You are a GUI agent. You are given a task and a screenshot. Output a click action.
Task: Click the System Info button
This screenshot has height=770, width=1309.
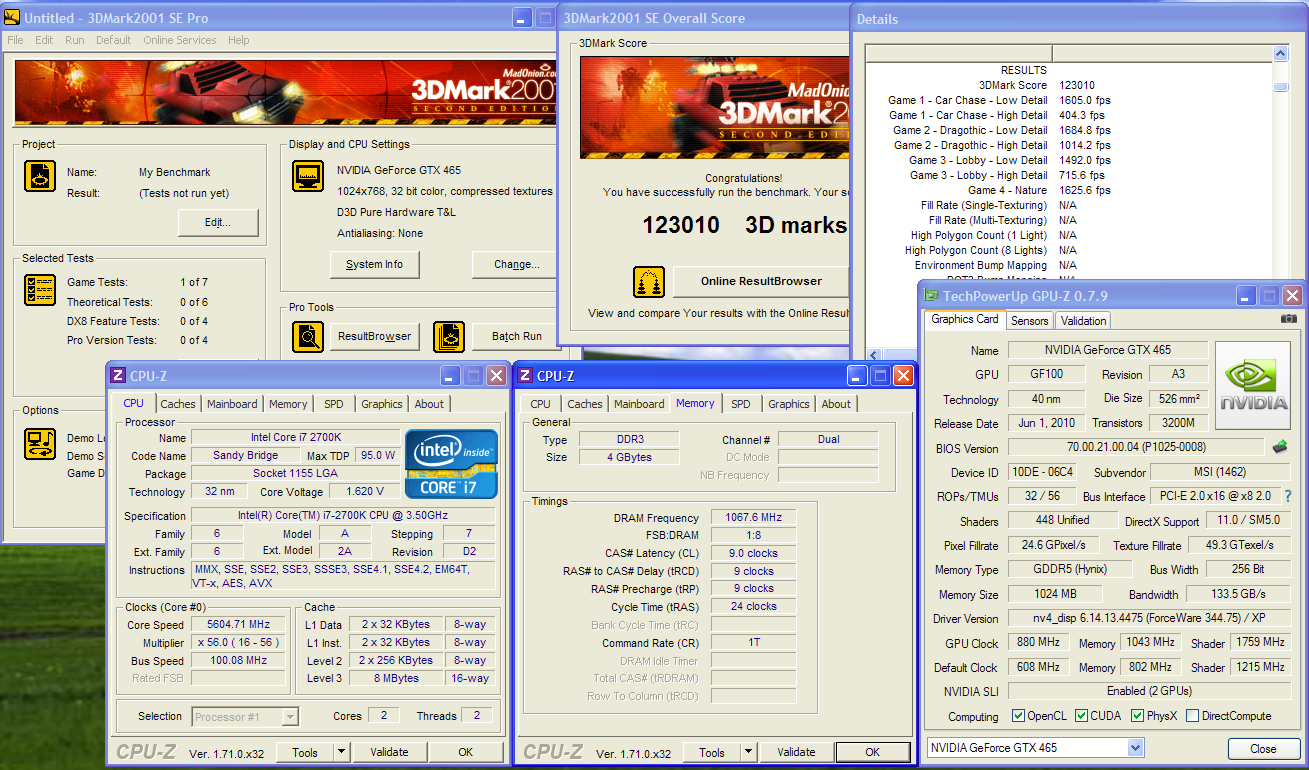(375, 264)
